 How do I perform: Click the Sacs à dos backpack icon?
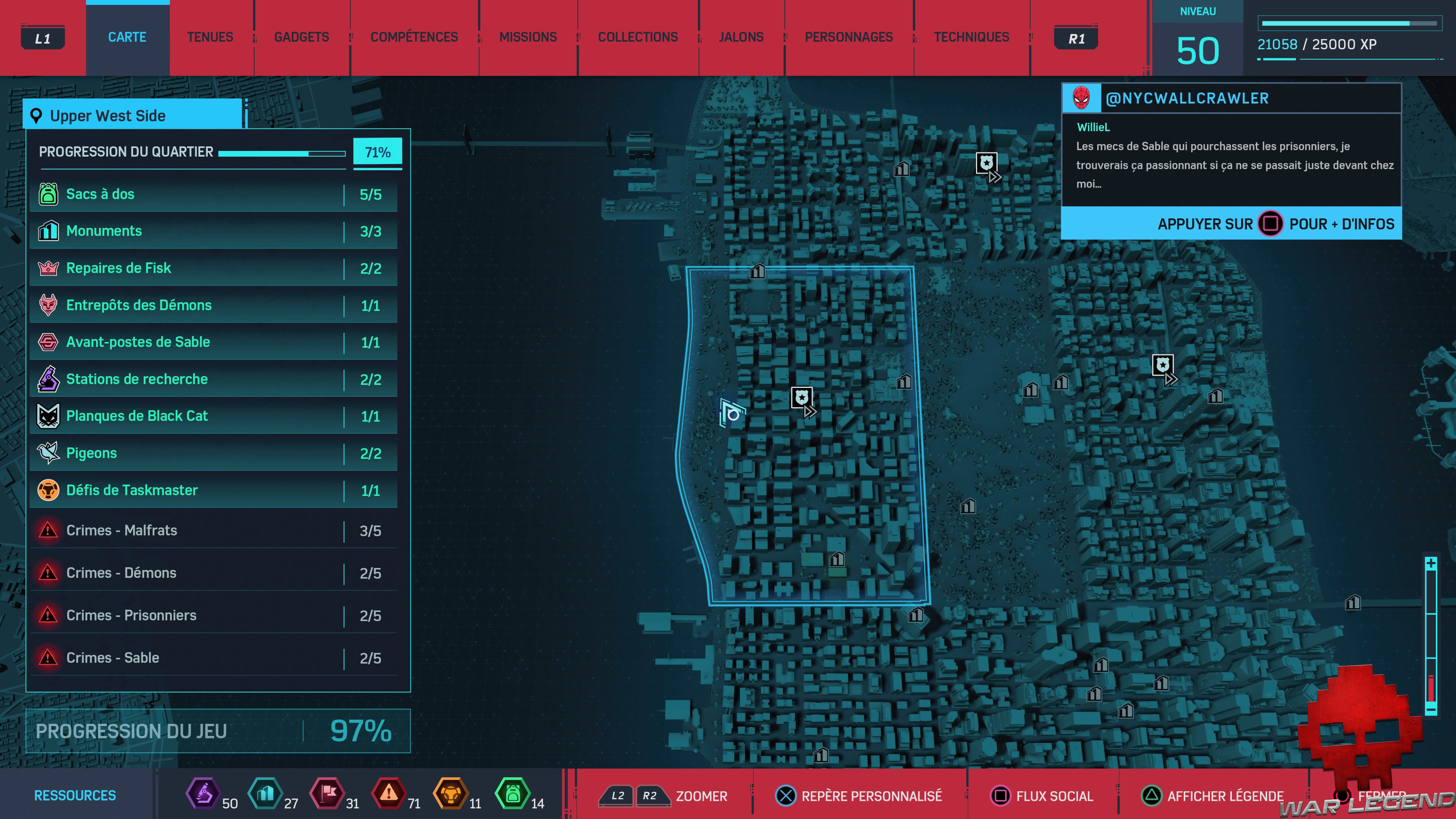48,194
